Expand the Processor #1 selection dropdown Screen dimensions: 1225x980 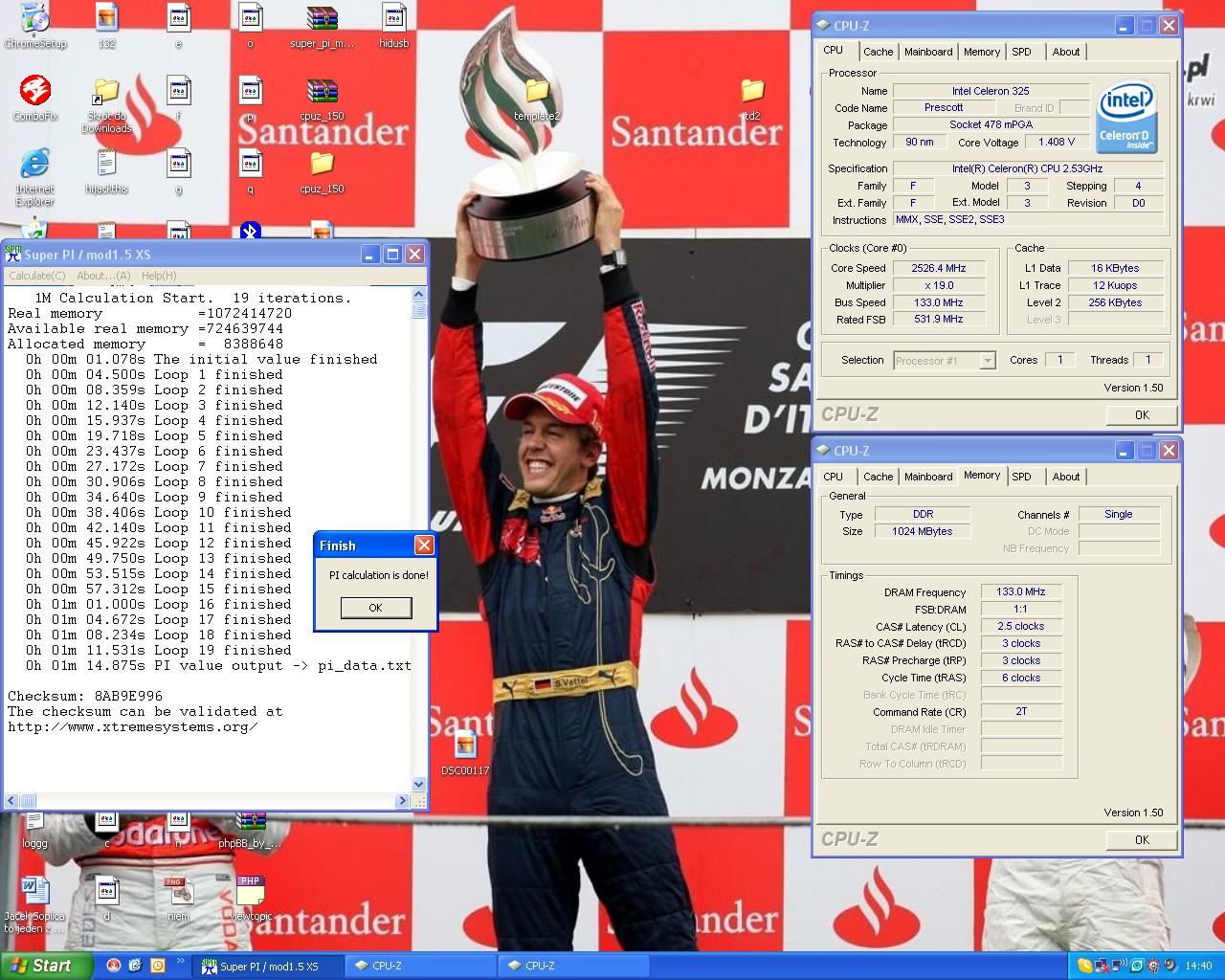click(988, 361)
